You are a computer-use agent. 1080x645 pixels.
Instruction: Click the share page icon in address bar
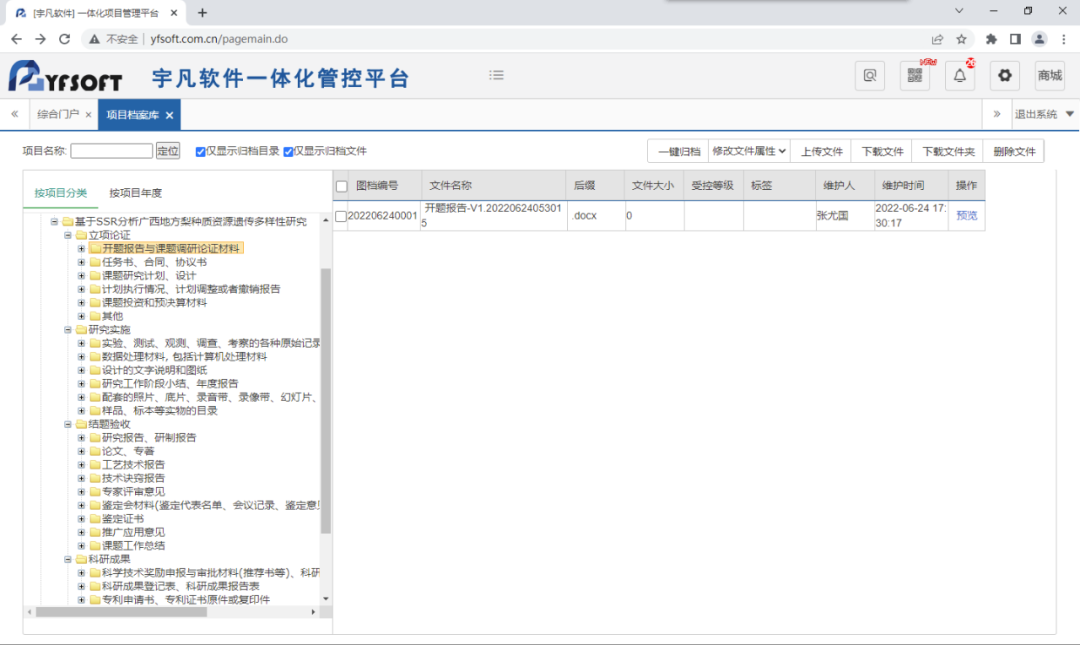(937, 39)
